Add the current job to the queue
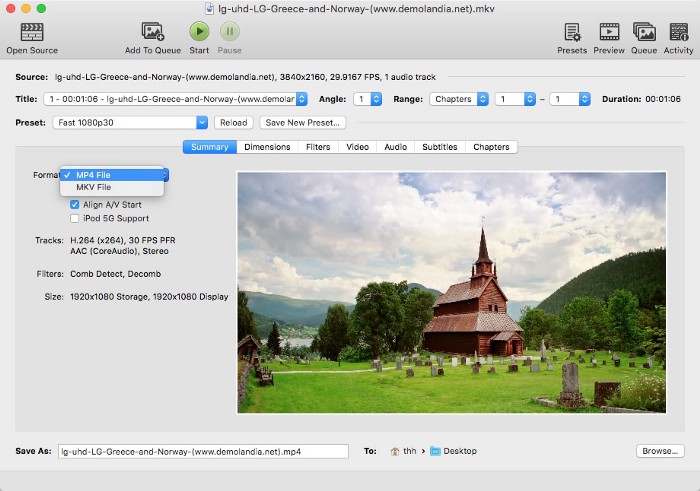This screenshot has height=491, width=700. pos(152,32)
